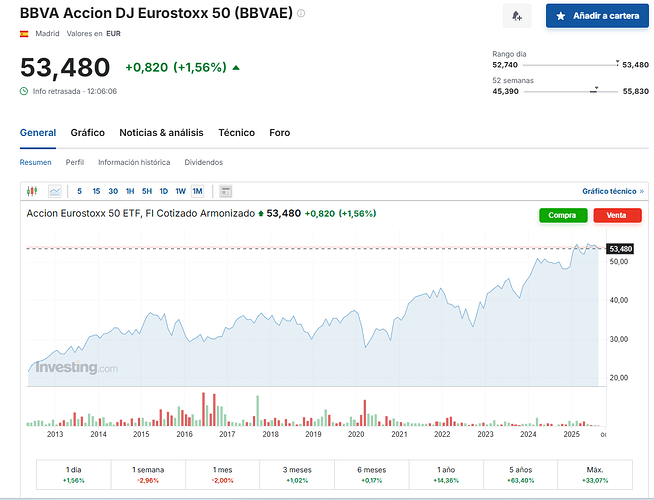
Task: Click the candlestick chart type icon
Action: 32,191
